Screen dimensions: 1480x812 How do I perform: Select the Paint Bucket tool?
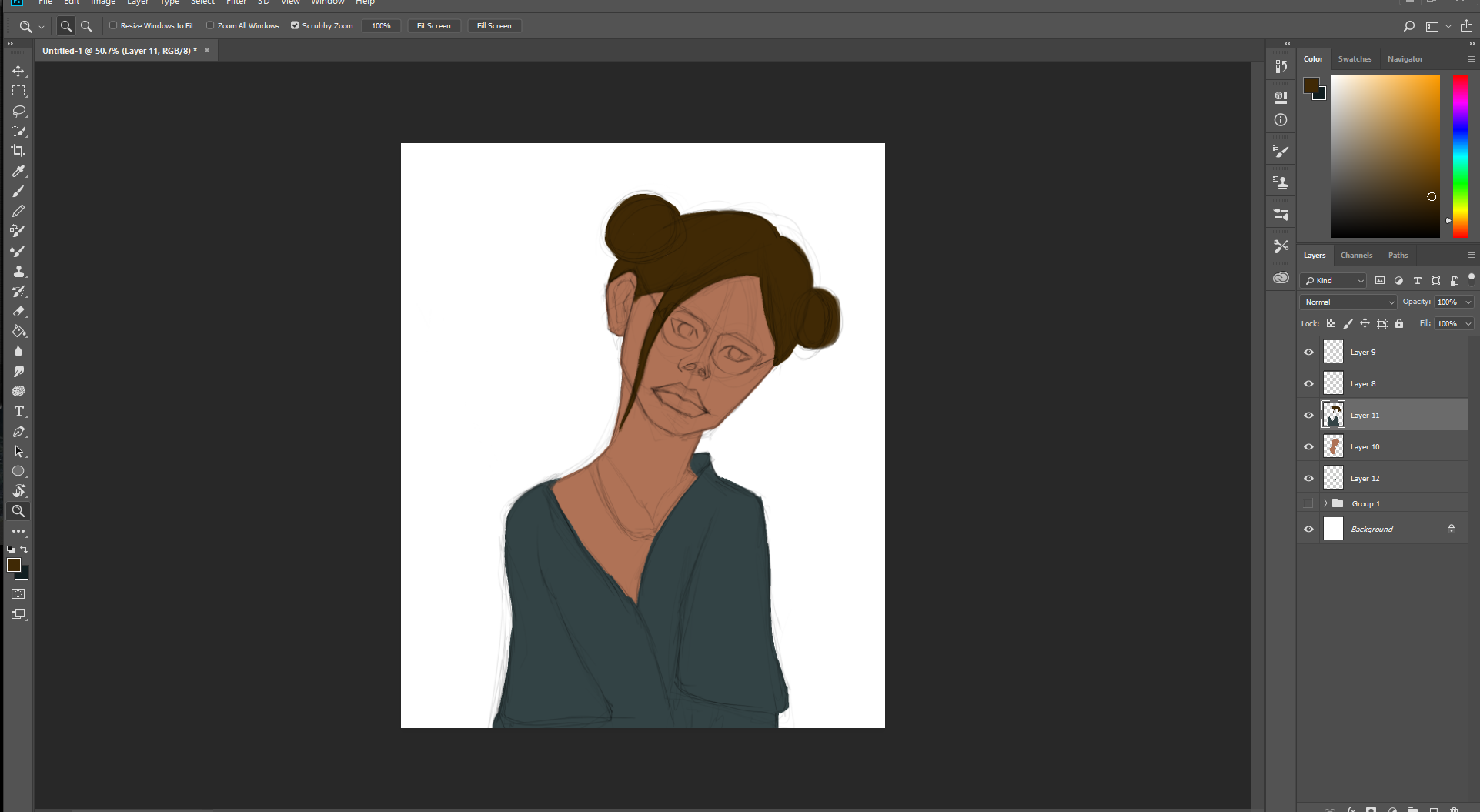(18, 331)
